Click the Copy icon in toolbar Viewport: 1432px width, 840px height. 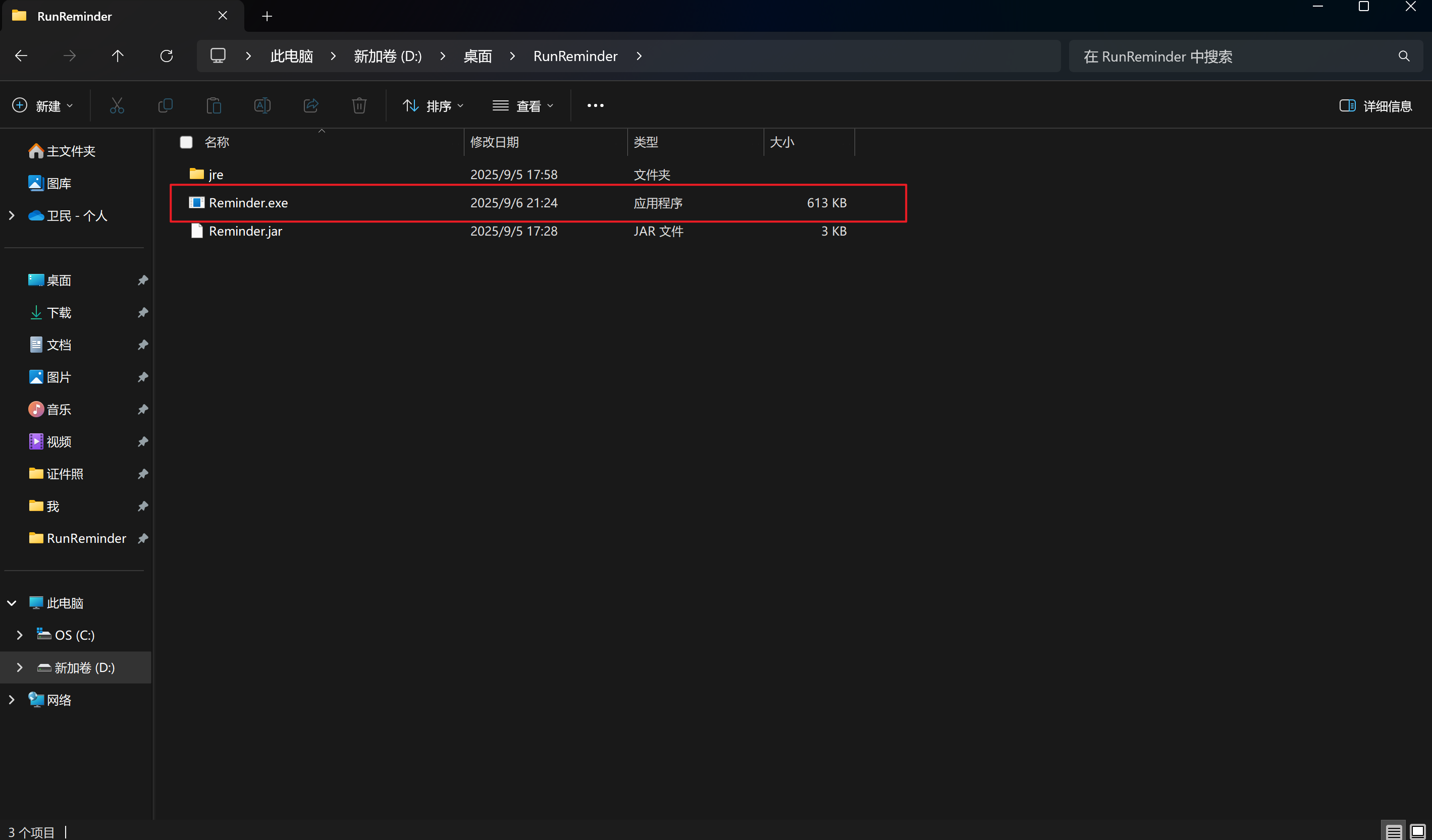[x=166, y=105]
